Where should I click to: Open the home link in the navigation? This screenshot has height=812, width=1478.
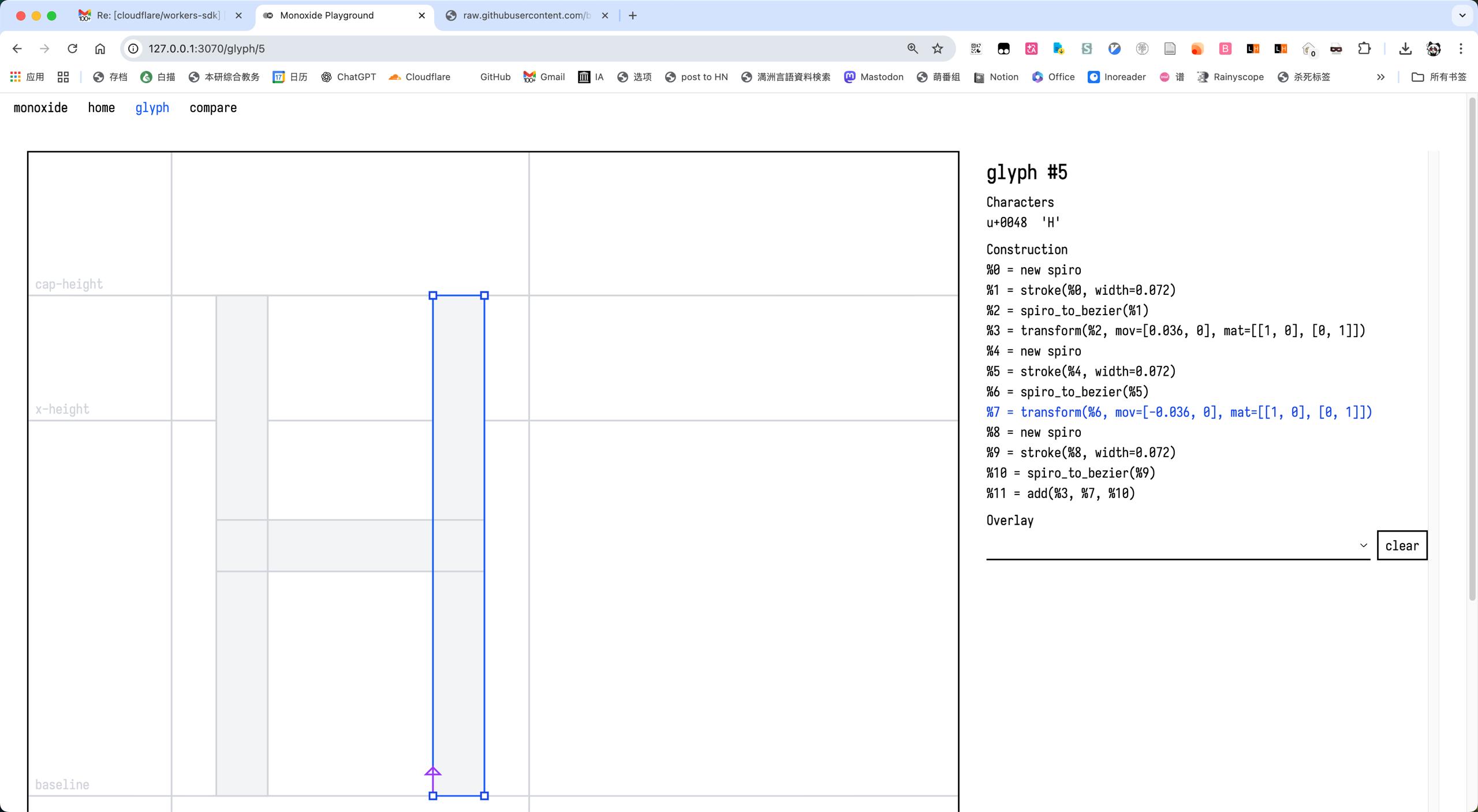tap(101, 108)
